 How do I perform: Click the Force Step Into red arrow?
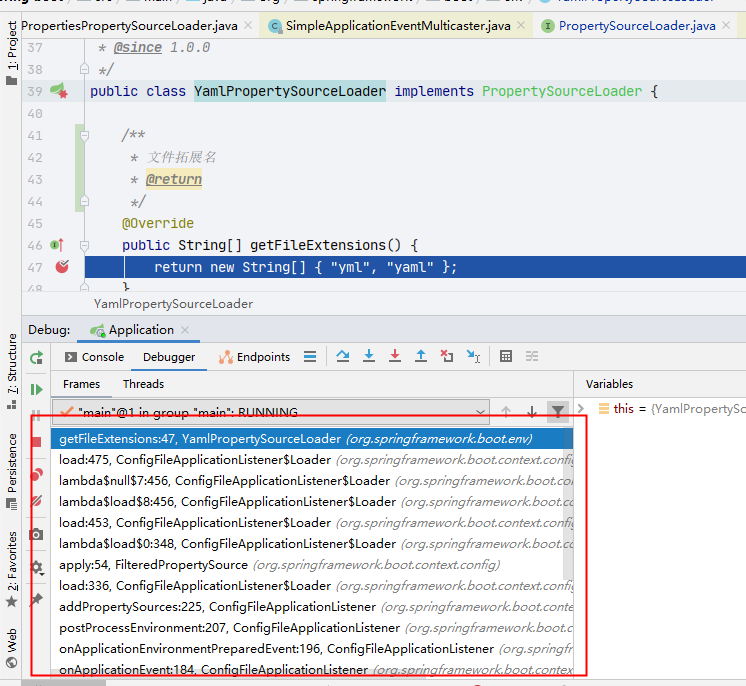pos(395,356)
